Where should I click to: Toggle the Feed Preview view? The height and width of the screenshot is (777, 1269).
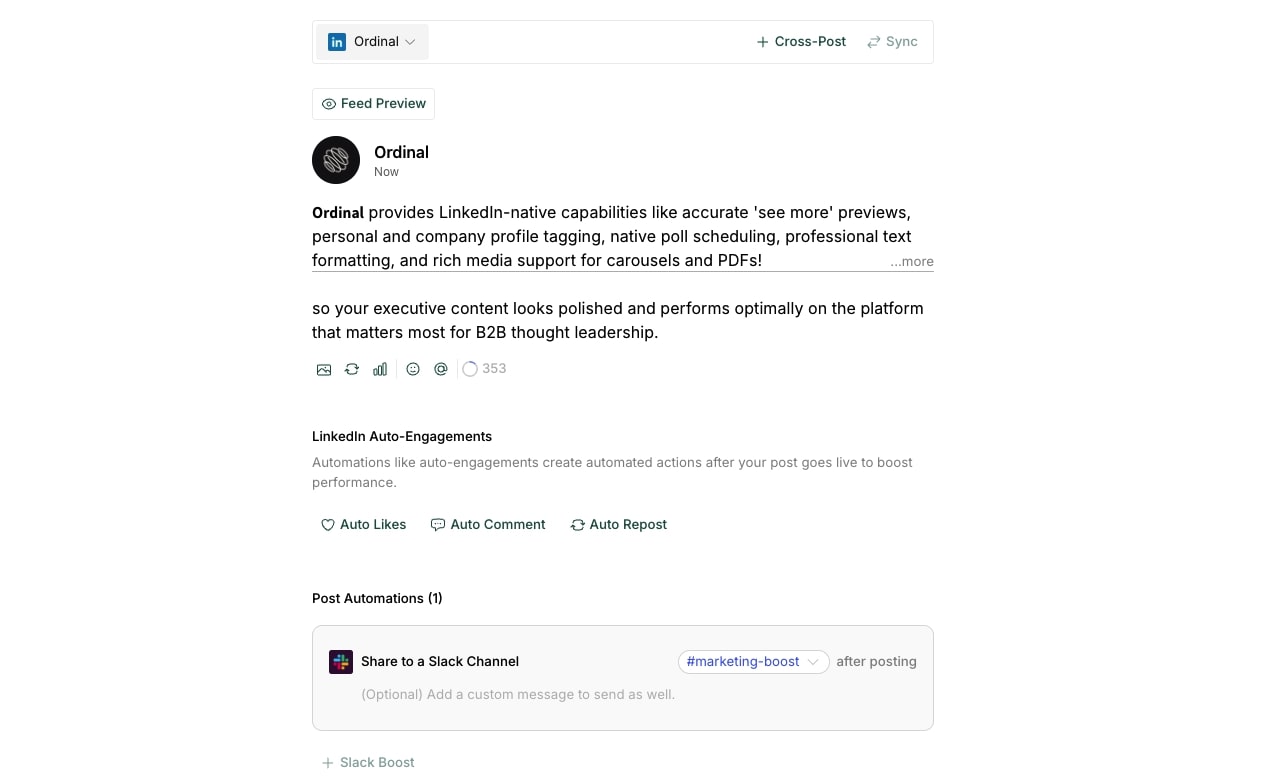[373, 103]
